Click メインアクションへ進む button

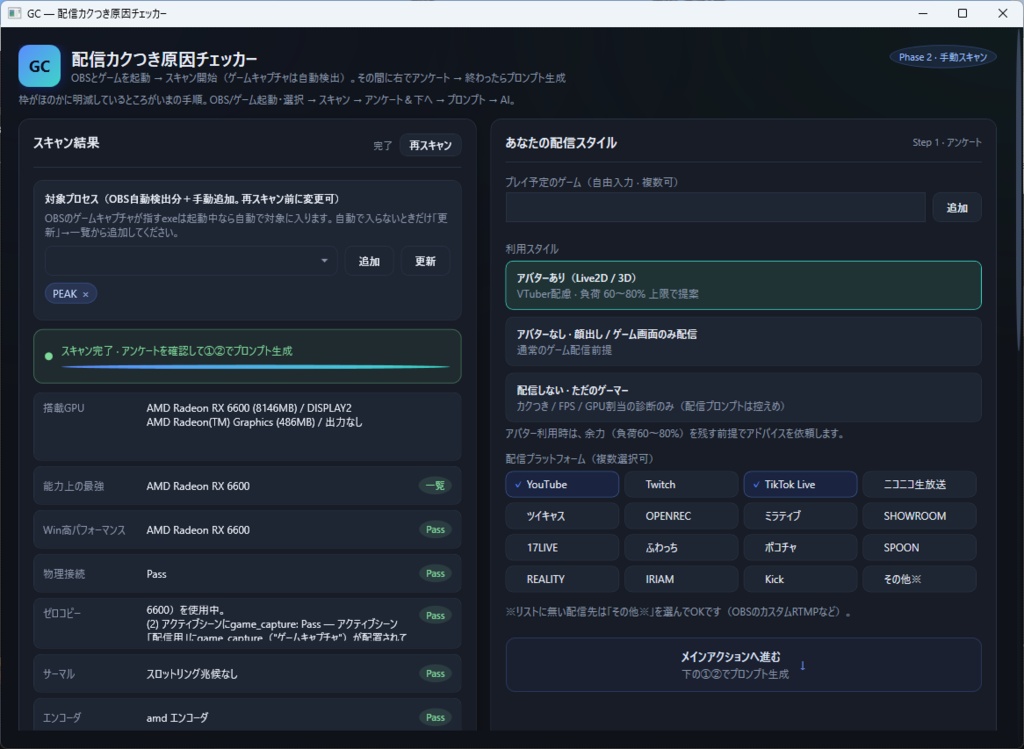(743, 665)
